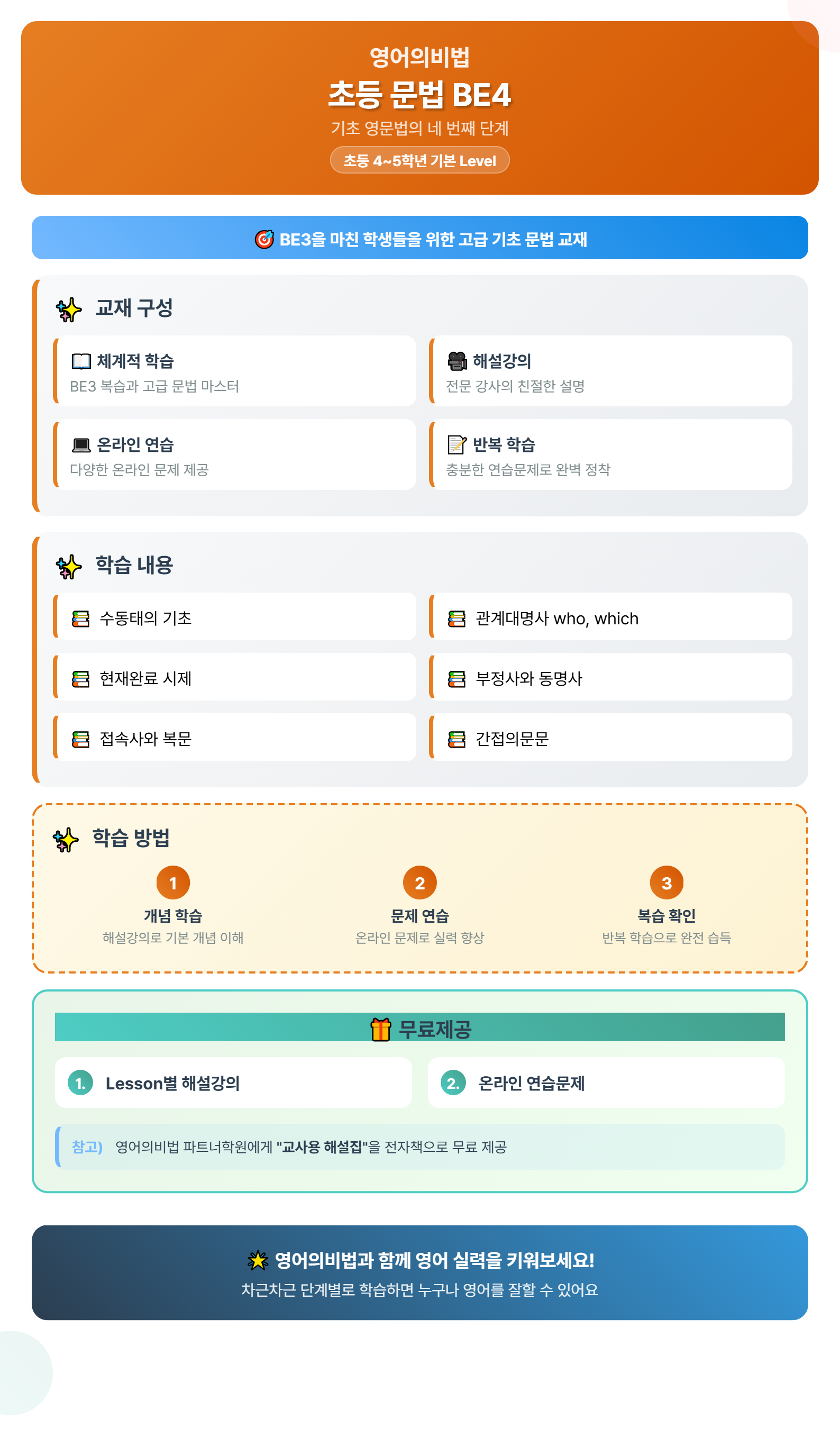Select the 현재완료 시제 topic

coord(234,677)
